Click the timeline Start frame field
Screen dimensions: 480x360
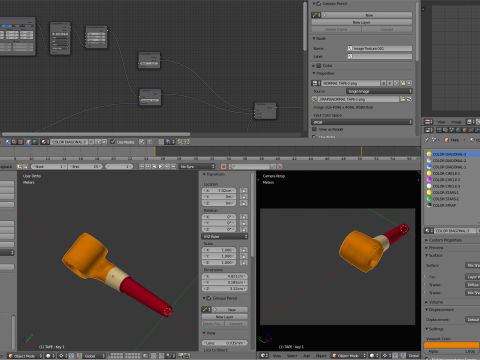coord(49,166)
